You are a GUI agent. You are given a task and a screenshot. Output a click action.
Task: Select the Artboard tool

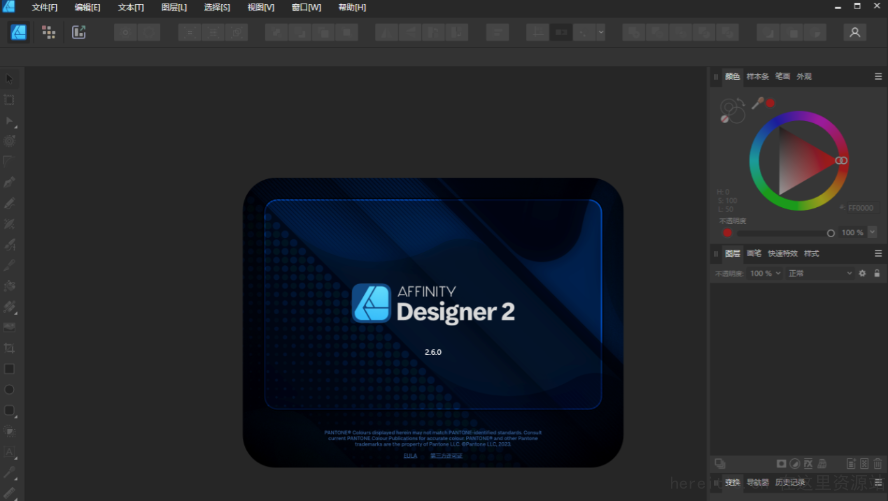[x=9, y=100]
